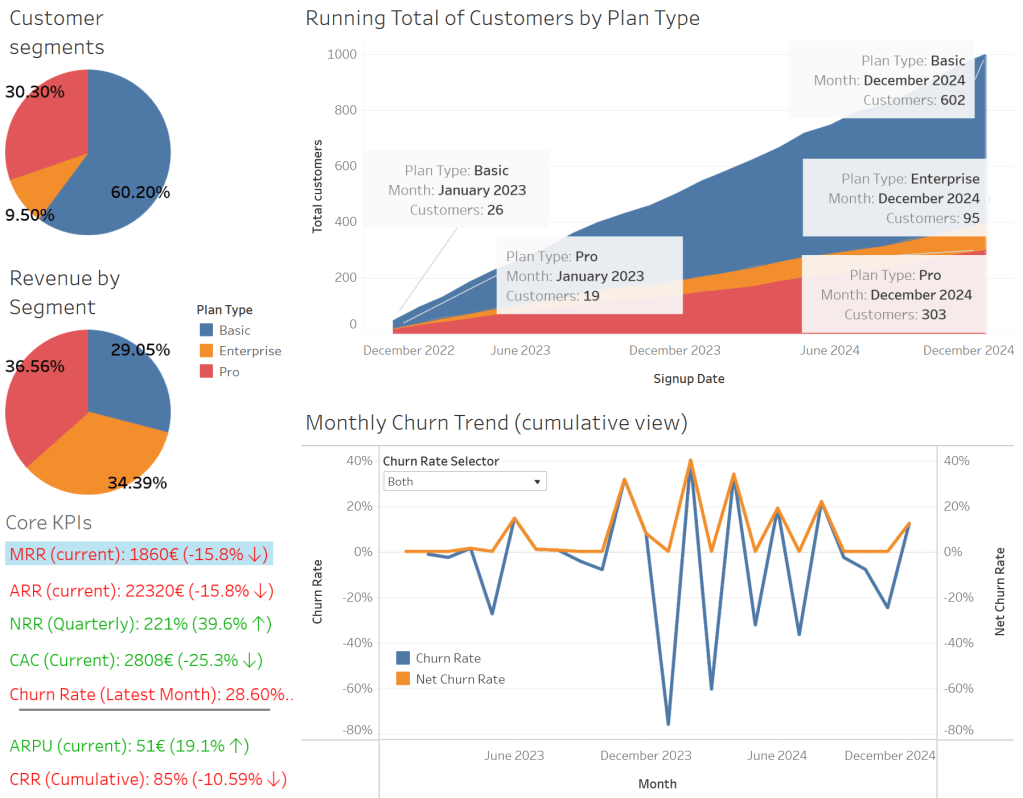The image size is (1023, 798).
Task: Click the orange Net Churn Rate legend square
Action: [403, 679]
